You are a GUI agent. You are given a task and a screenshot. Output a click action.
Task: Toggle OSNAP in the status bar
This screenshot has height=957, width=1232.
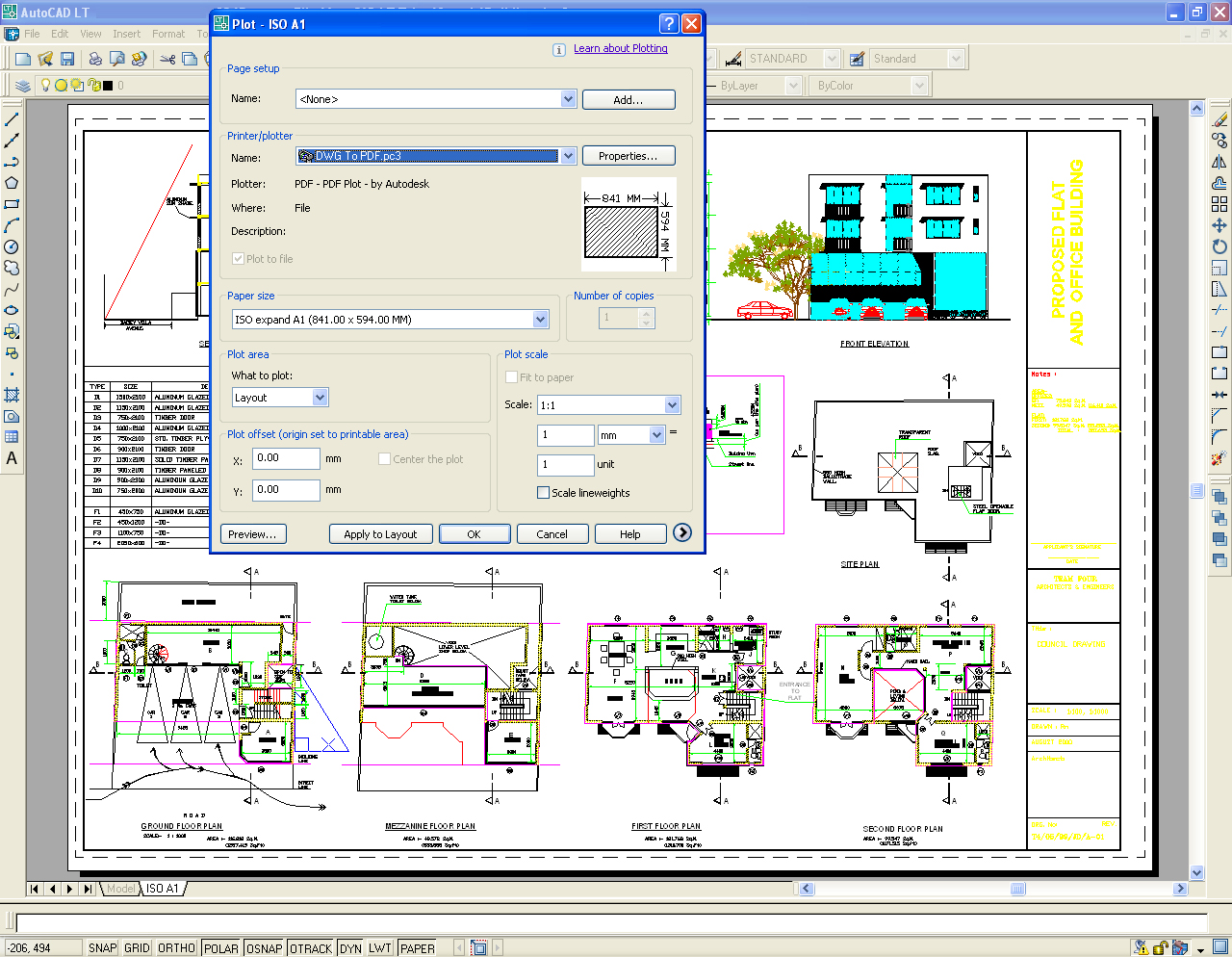264,948
